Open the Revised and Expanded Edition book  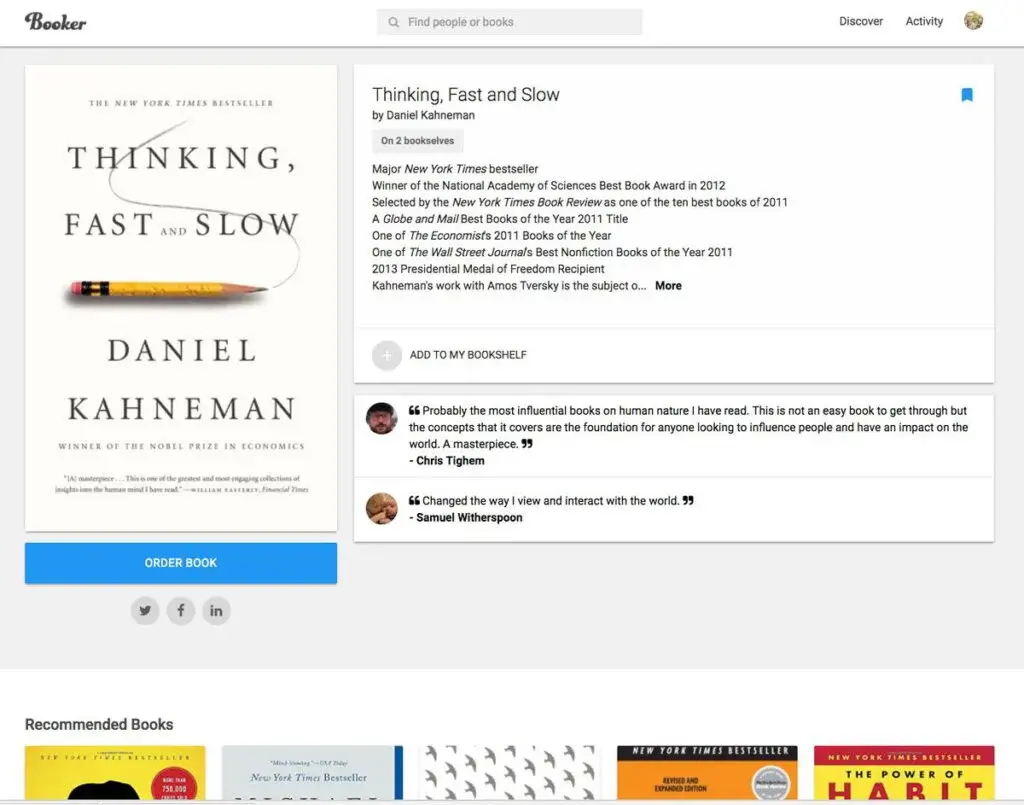click(x=707, y=773)
